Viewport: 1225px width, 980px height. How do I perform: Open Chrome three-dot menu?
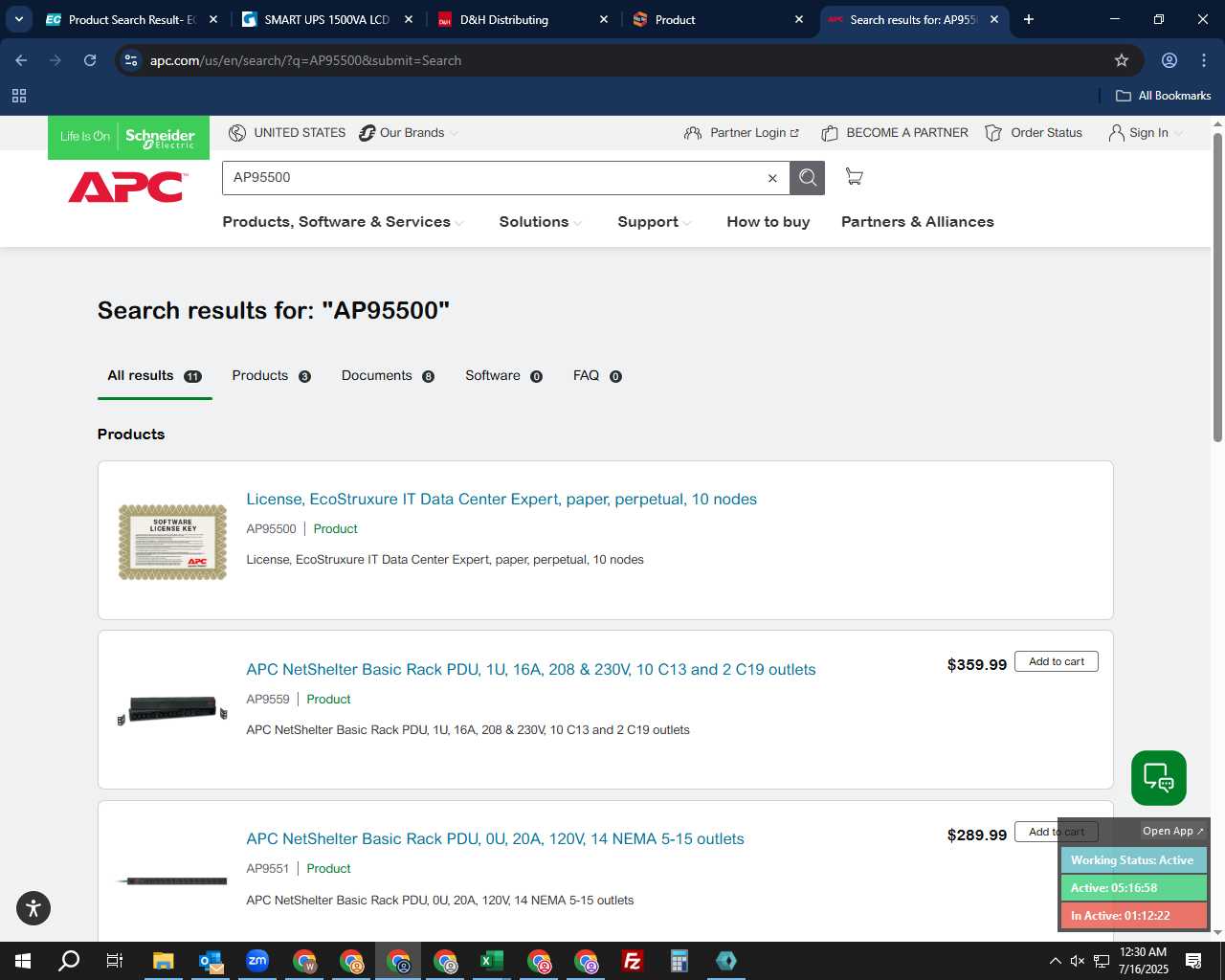1204,60
